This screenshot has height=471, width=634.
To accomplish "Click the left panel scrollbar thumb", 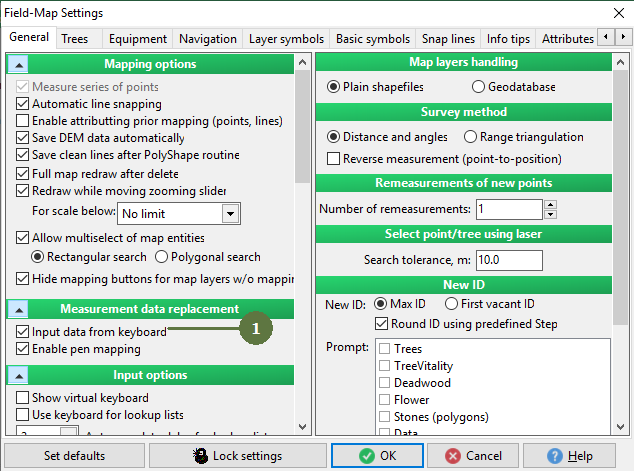I will tap(302, 126).
